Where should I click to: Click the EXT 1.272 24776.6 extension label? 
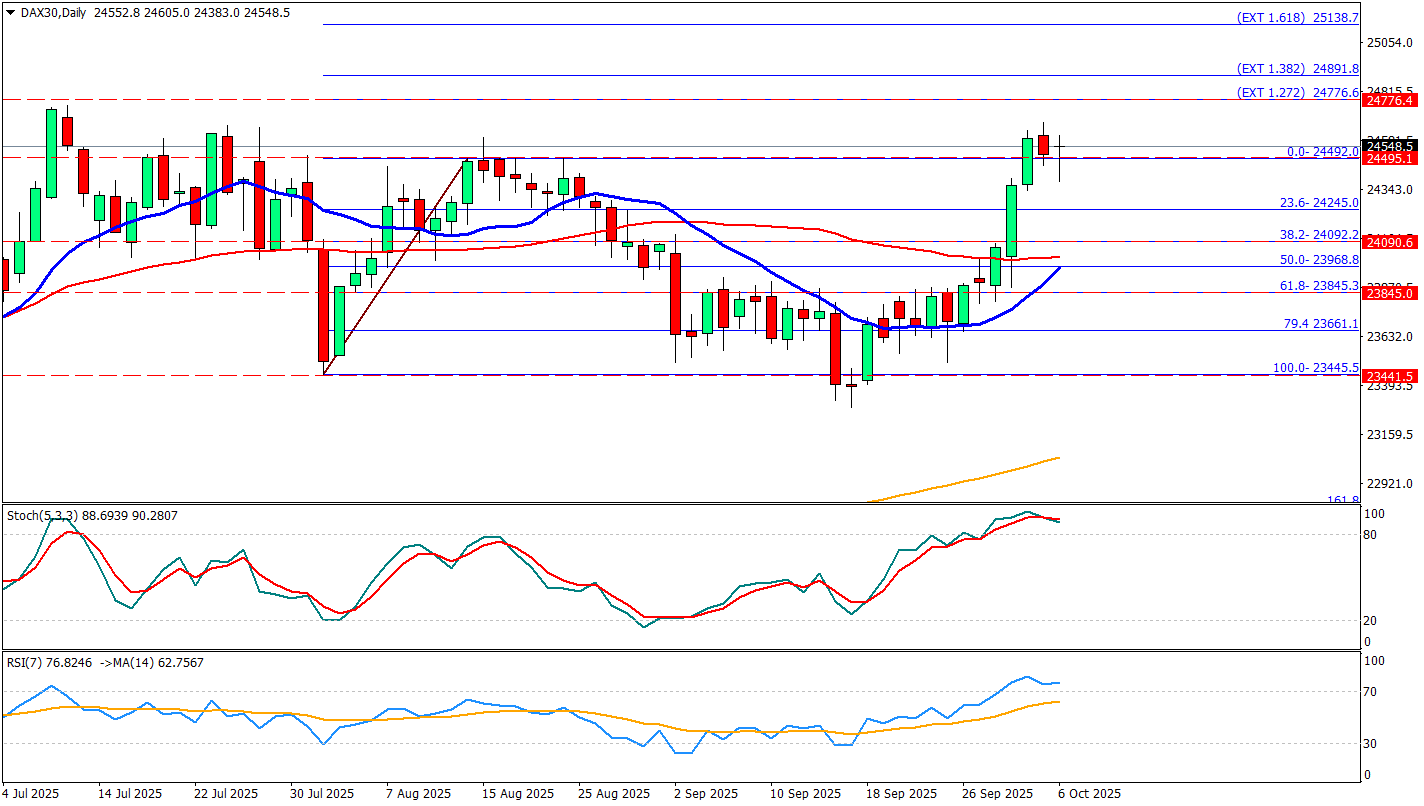pos(1297,93)
